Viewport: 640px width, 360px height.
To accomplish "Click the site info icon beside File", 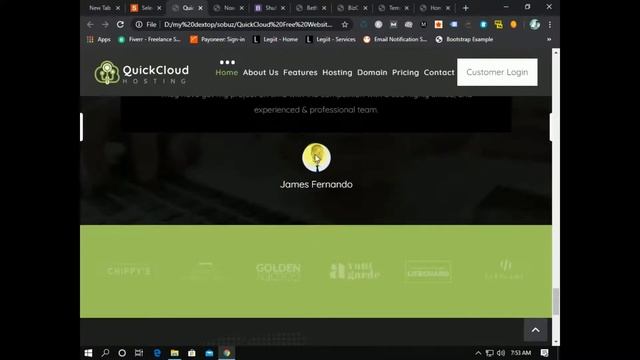I will [139, 24].
